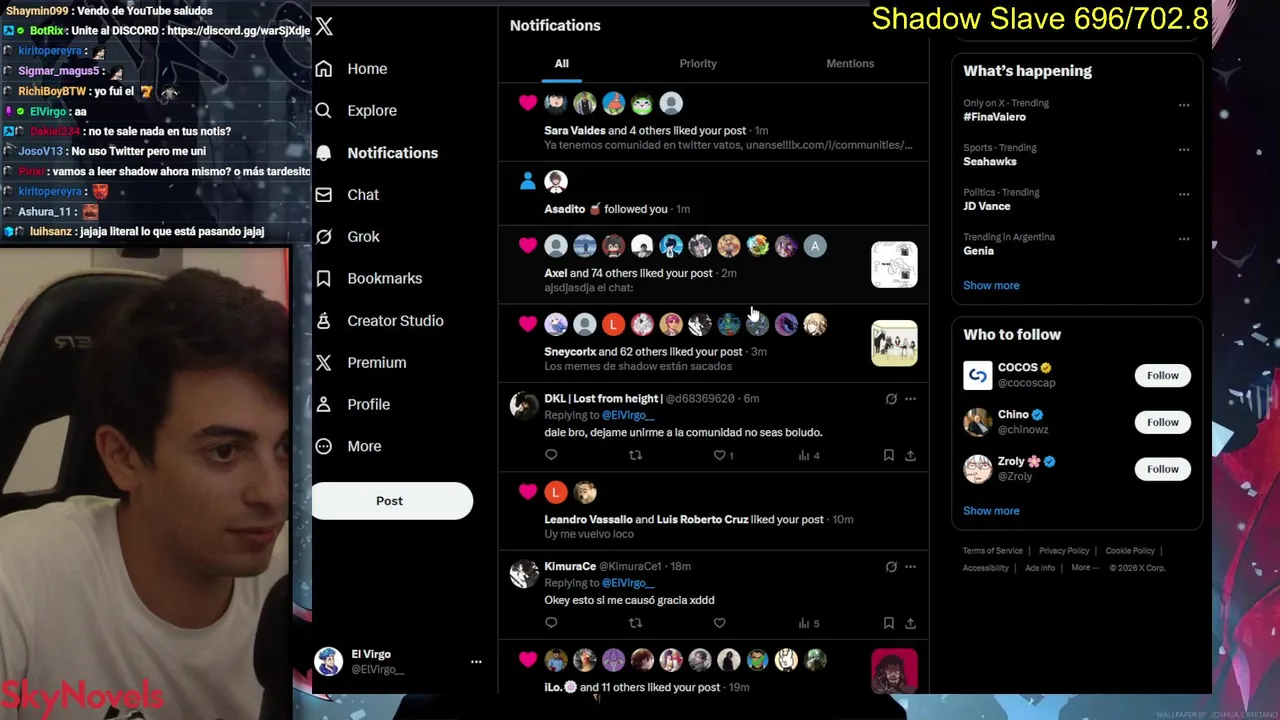The height and width of the screenshot is (720, 1280).
Task: Switch to the All notifications tab
Action: pos(562,63)
